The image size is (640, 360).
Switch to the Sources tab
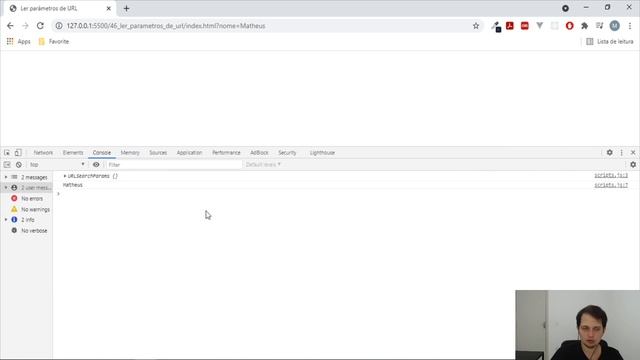[158, 153]
